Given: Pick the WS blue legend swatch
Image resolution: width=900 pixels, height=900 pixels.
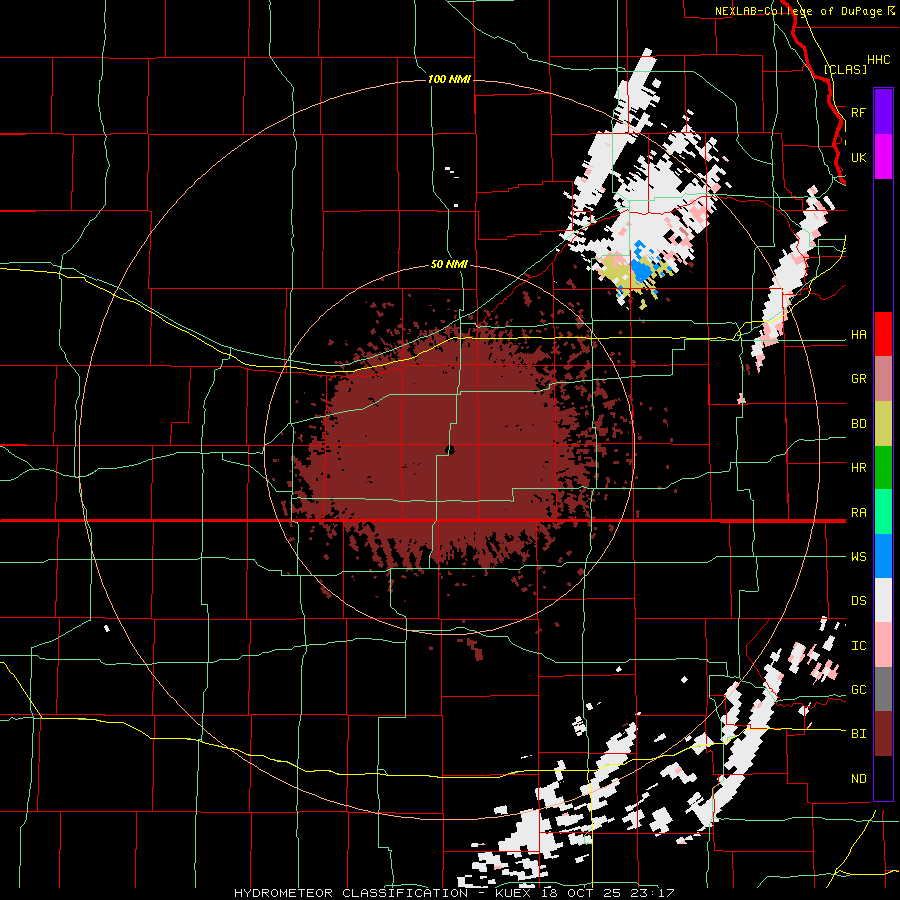Looking at the screenshot, I should [883, 556].
